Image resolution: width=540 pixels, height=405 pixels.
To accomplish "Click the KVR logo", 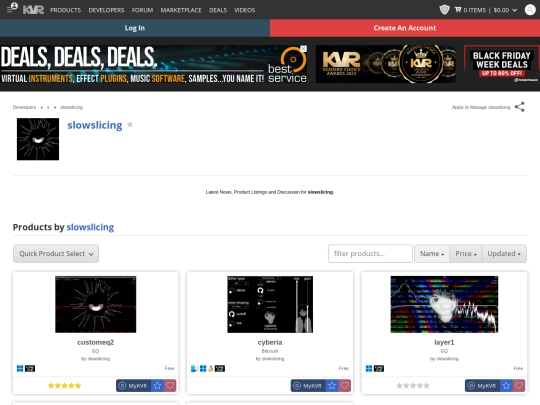I will [x=33, y=10].
